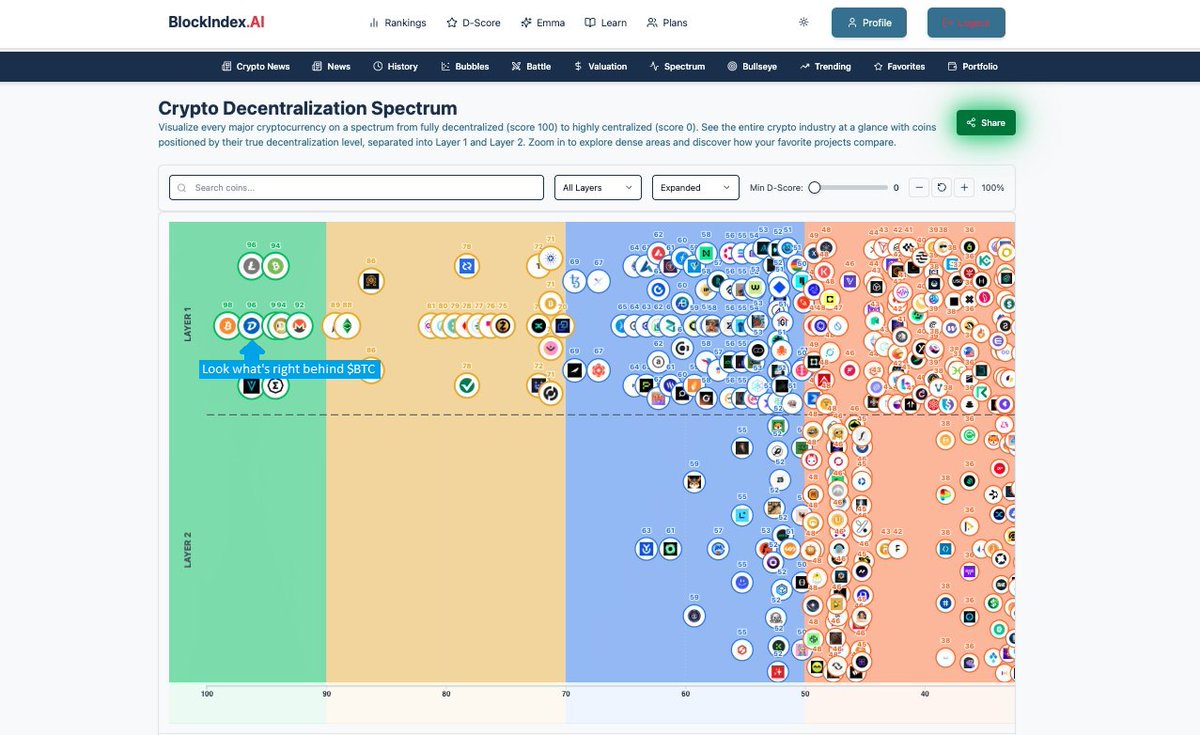Screen dimensions: 1200x735
Task: Click the LAYER 2 axis label
Action: click(x=187, y=550)
